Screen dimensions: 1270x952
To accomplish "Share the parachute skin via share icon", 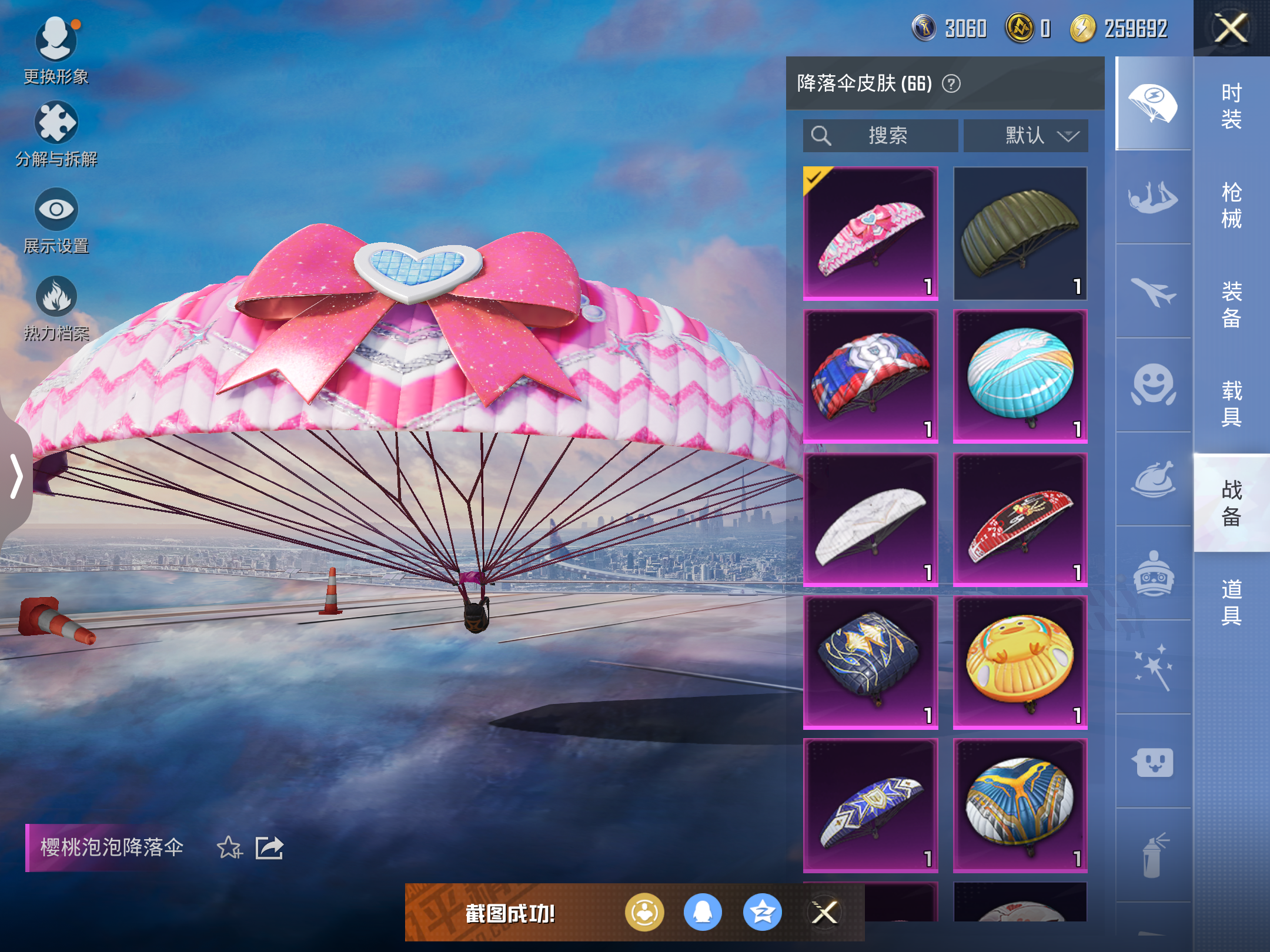I will point(269,847).
